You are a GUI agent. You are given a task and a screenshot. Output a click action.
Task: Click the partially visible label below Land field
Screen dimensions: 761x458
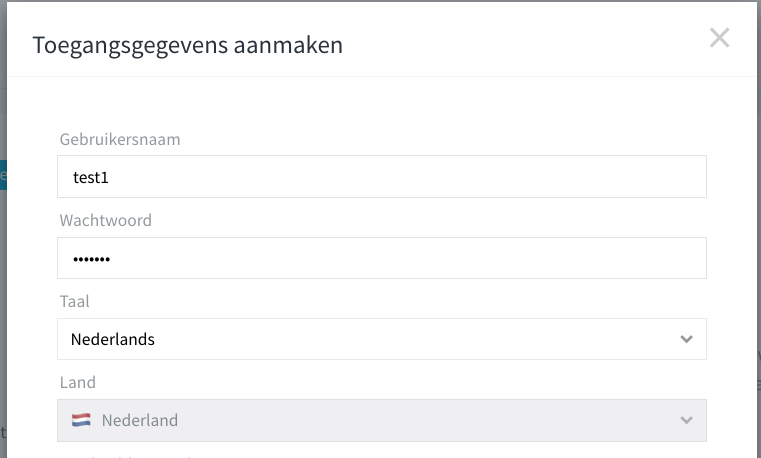point(126,456)
